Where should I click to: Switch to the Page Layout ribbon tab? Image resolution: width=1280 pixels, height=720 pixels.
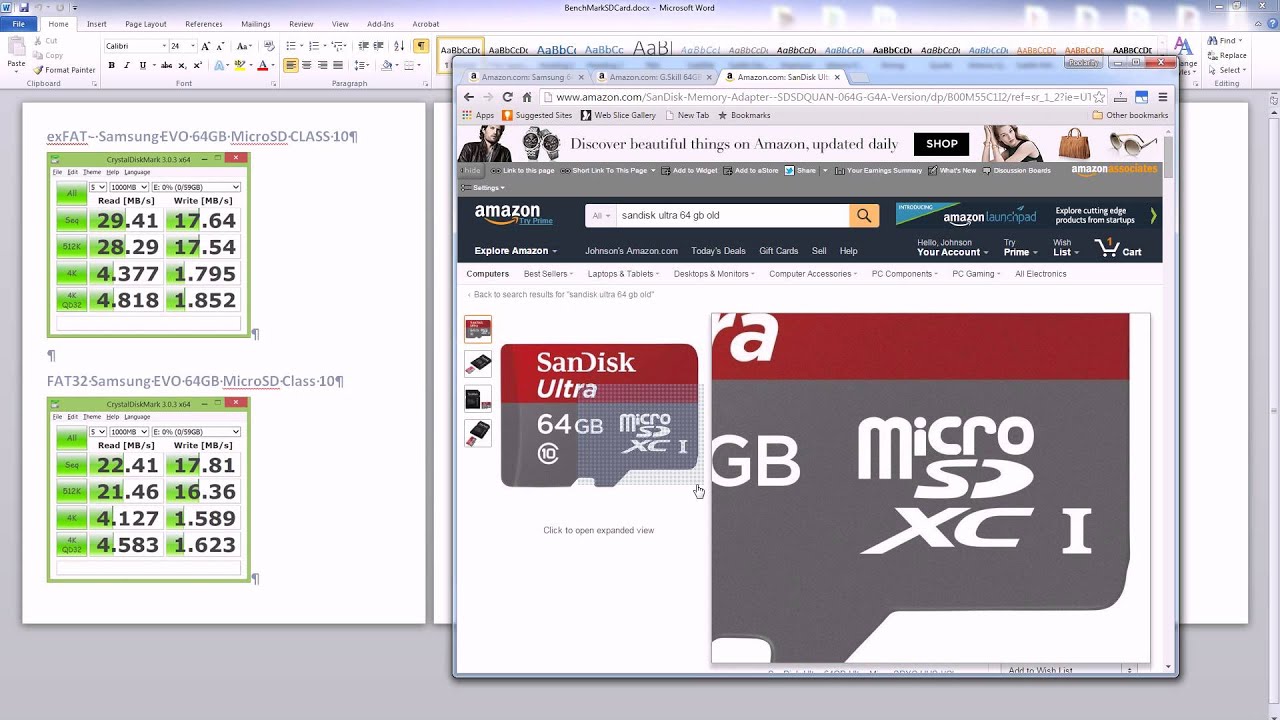coord(146,24)
